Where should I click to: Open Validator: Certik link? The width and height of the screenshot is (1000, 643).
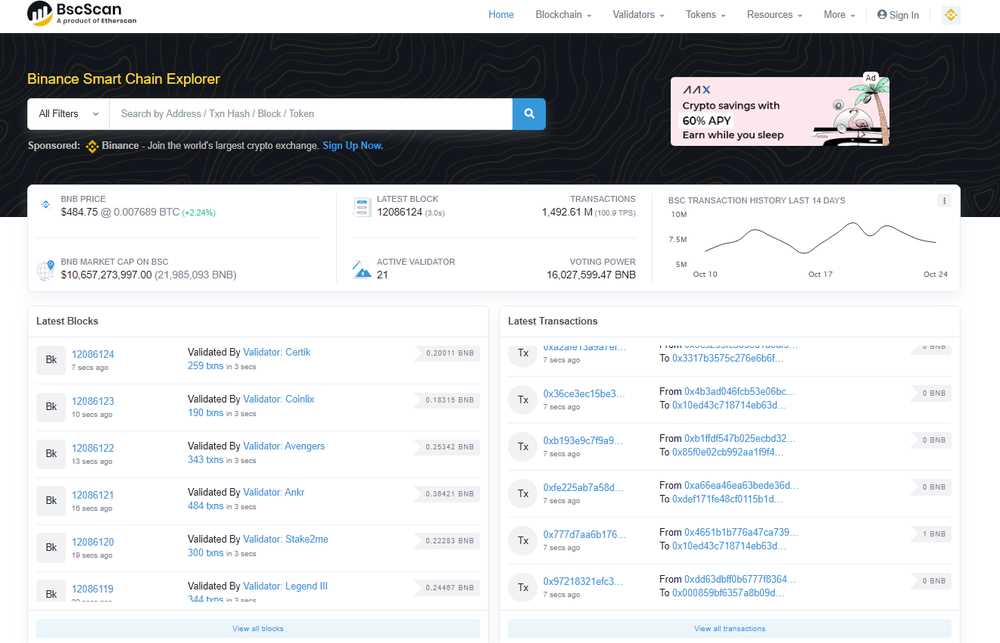coord(277,352)
